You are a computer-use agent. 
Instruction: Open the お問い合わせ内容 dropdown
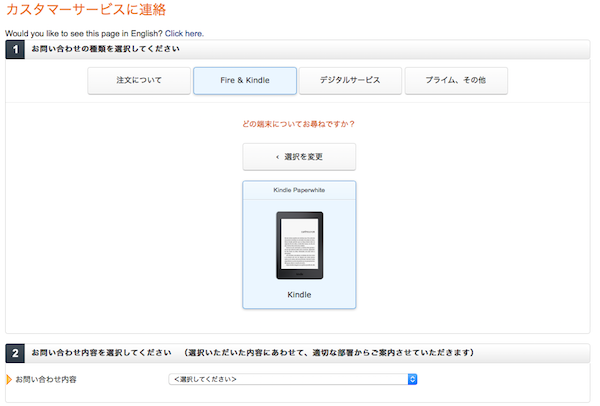click(293, 379)
